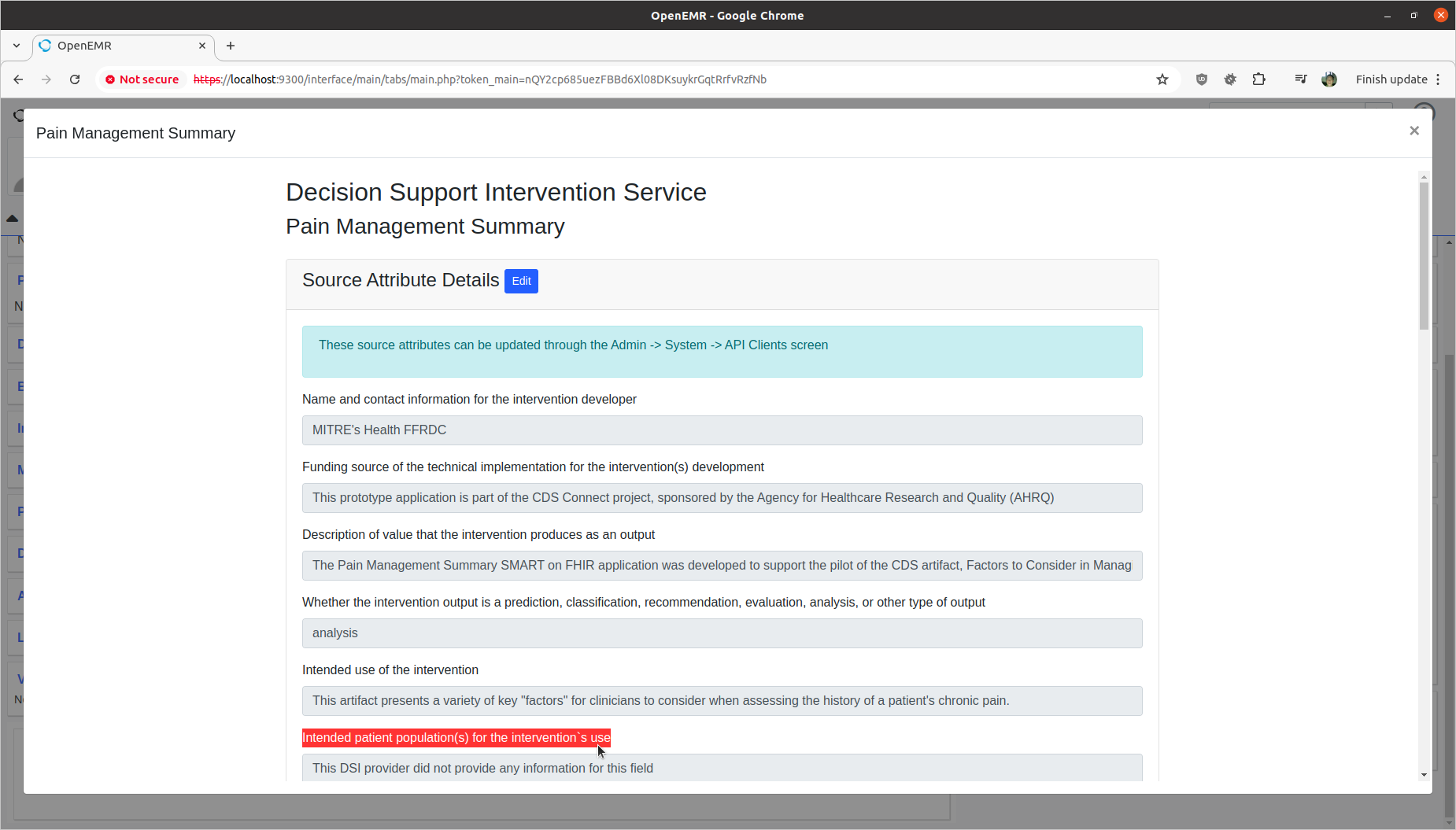Click the dialog scrollbar down arrow

click(1424, 775)
